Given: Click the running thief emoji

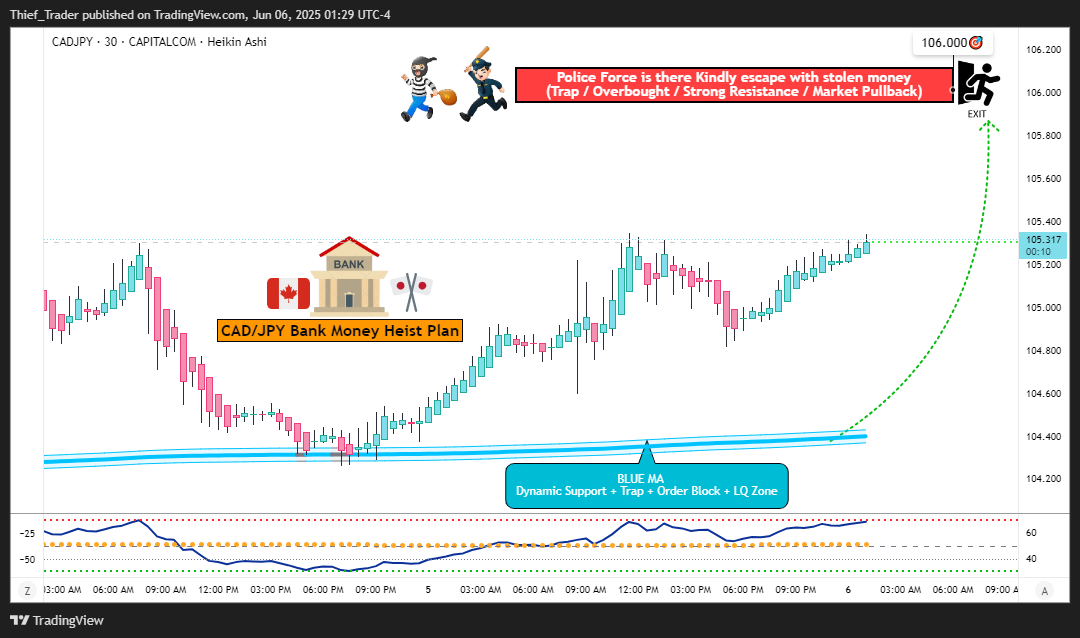Looking at the screenshot, I should (x=426, y=90).
